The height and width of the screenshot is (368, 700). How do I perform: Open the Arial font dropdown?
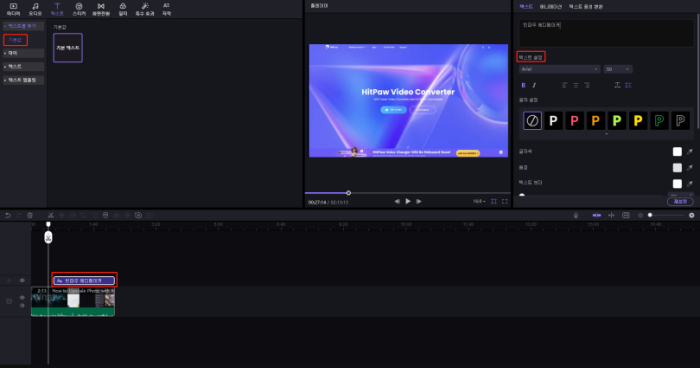(x=559, y=69)
